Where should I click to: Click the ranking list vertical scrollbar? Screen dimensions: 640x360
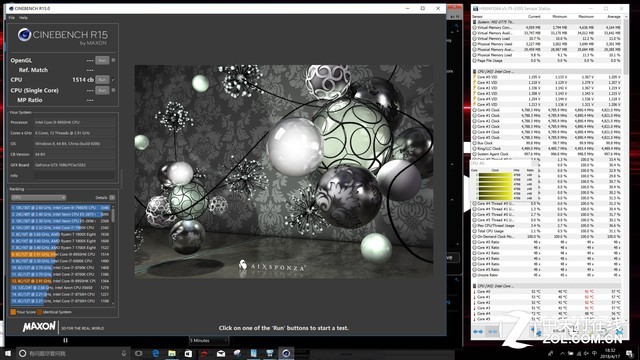(x=113, y=254)
